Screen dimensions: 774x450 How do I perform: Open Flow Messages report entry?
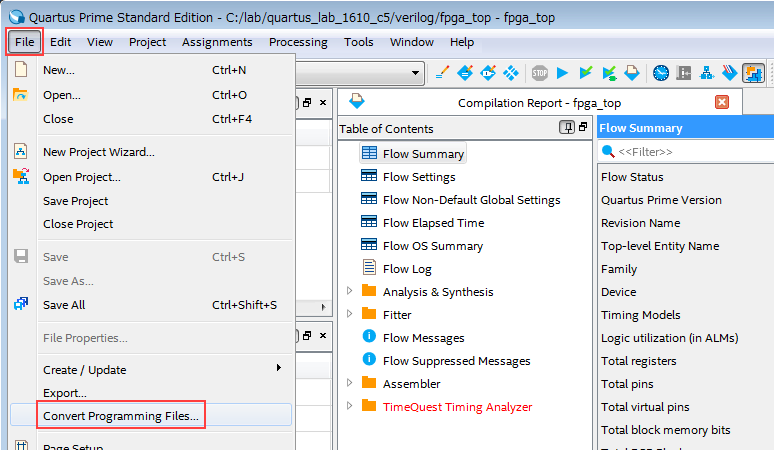(423, 338)
